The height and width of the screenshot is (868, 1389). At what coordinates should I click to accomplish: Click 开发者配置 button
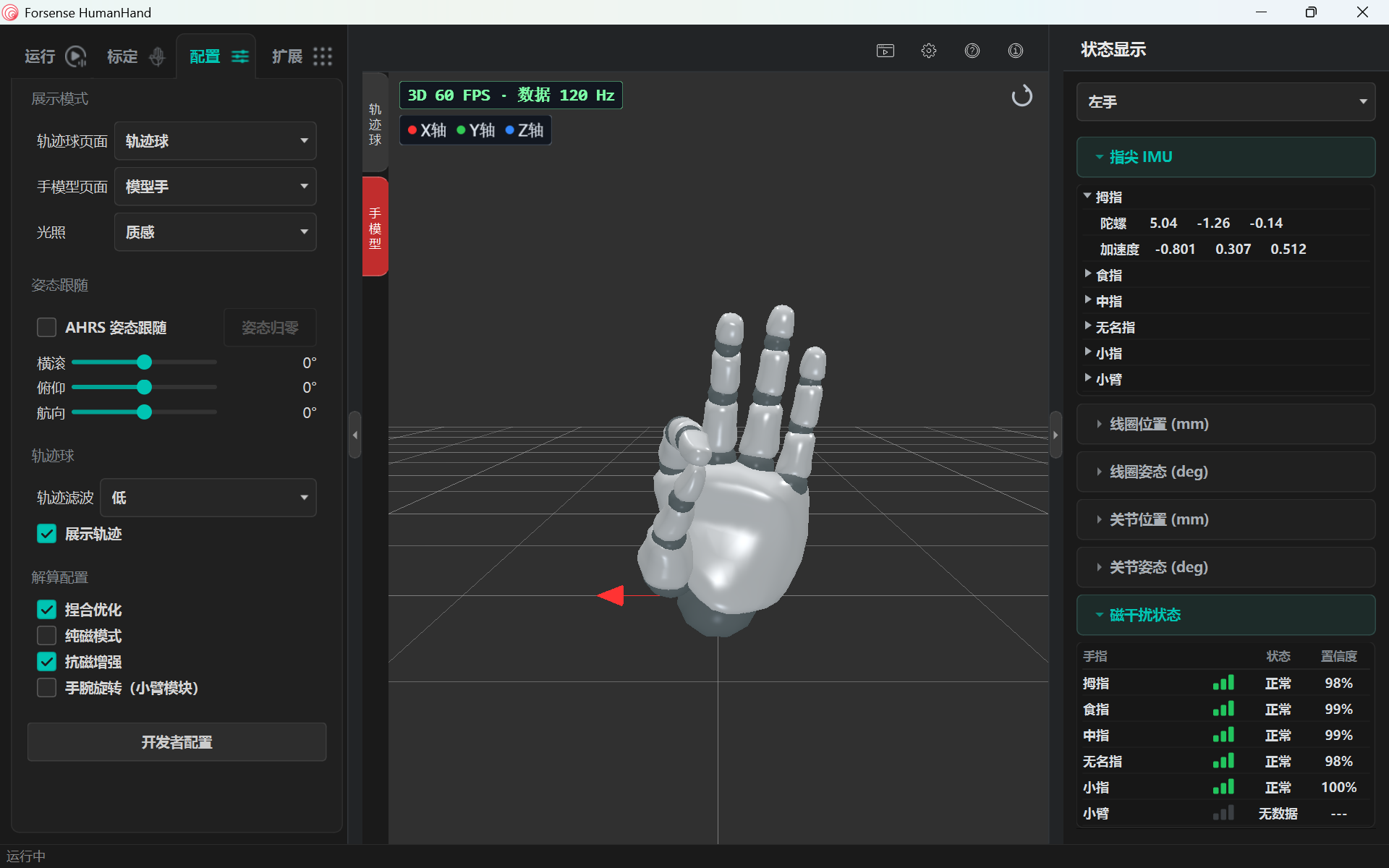[x=177, y=742]
